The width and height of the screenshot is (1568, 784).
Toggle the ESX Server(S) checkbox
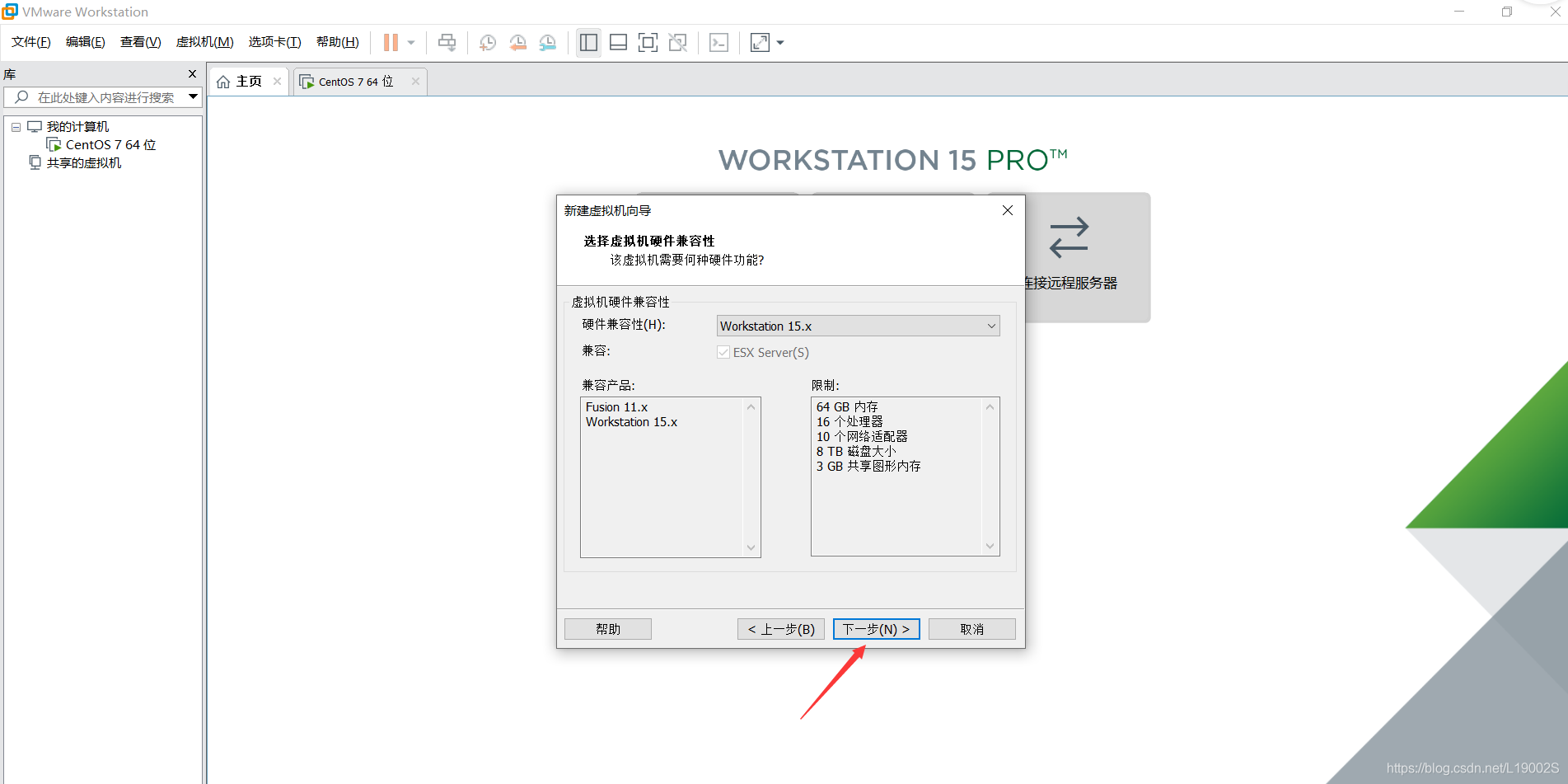[x=723, y=352]
